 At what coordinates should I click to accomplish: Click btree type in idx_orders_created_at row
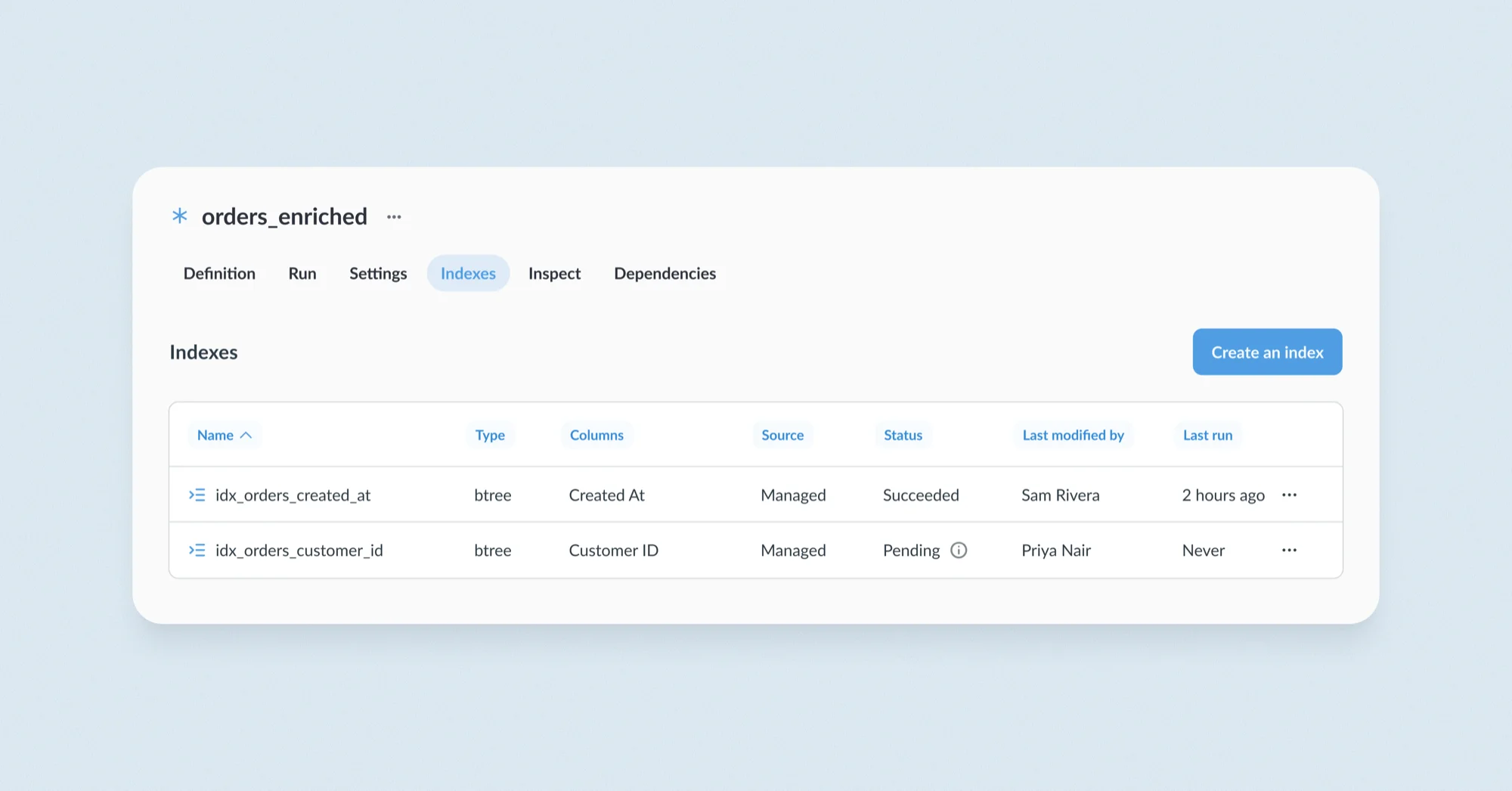[x=492, y=495]
